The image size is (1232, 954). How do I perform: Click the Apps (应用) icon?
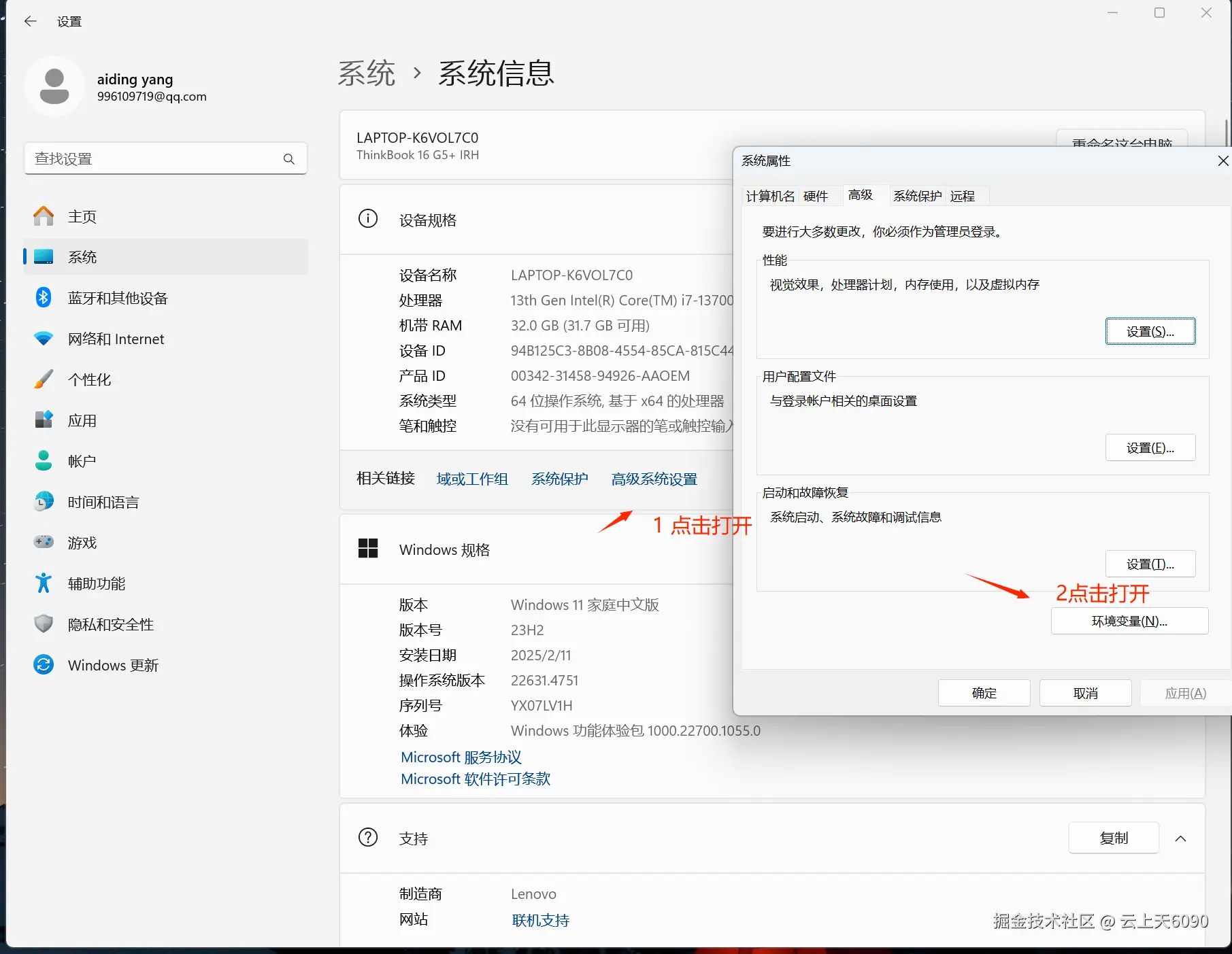tap(44, 420)
